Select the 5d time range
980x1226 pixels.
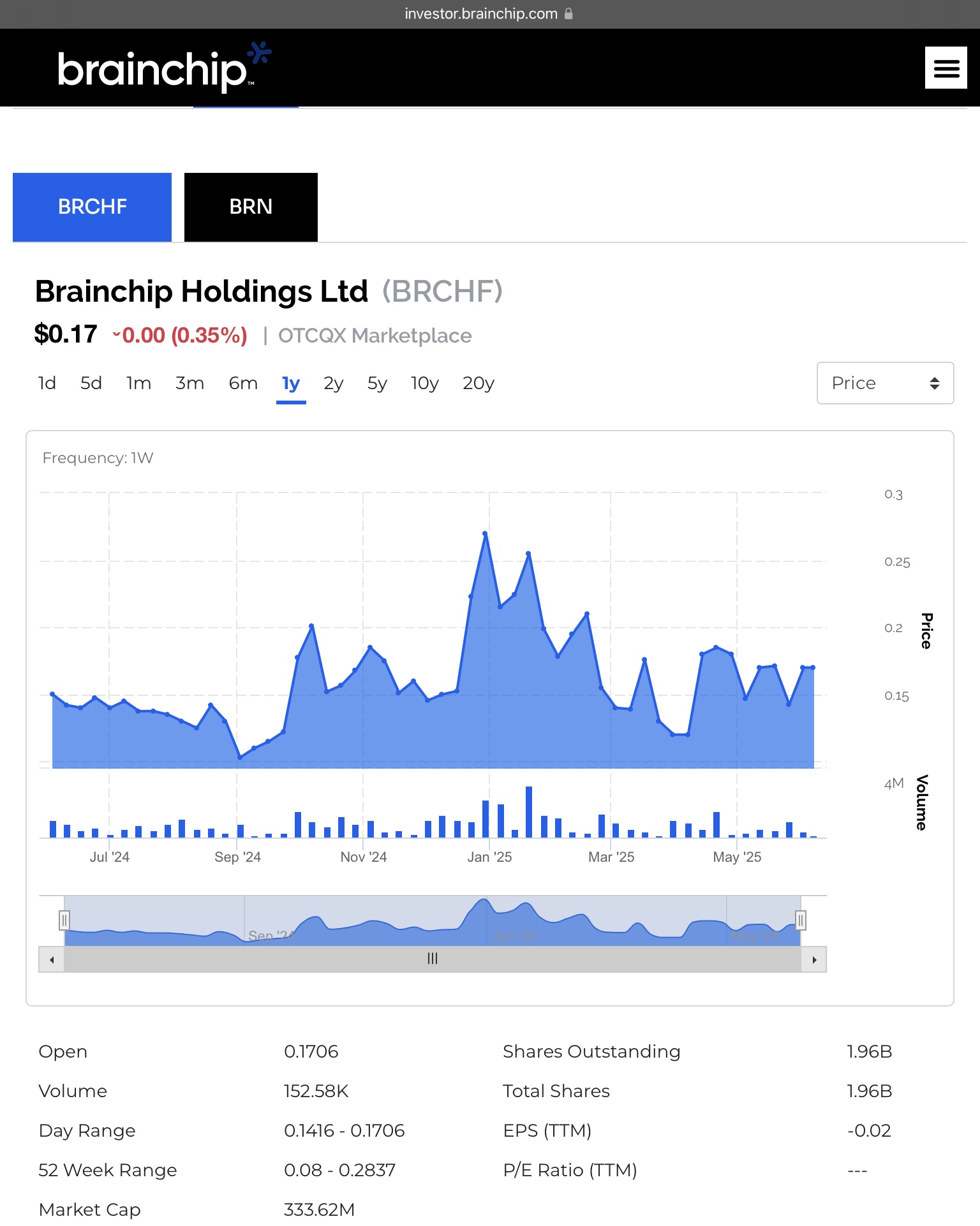(x=91, y=383)
